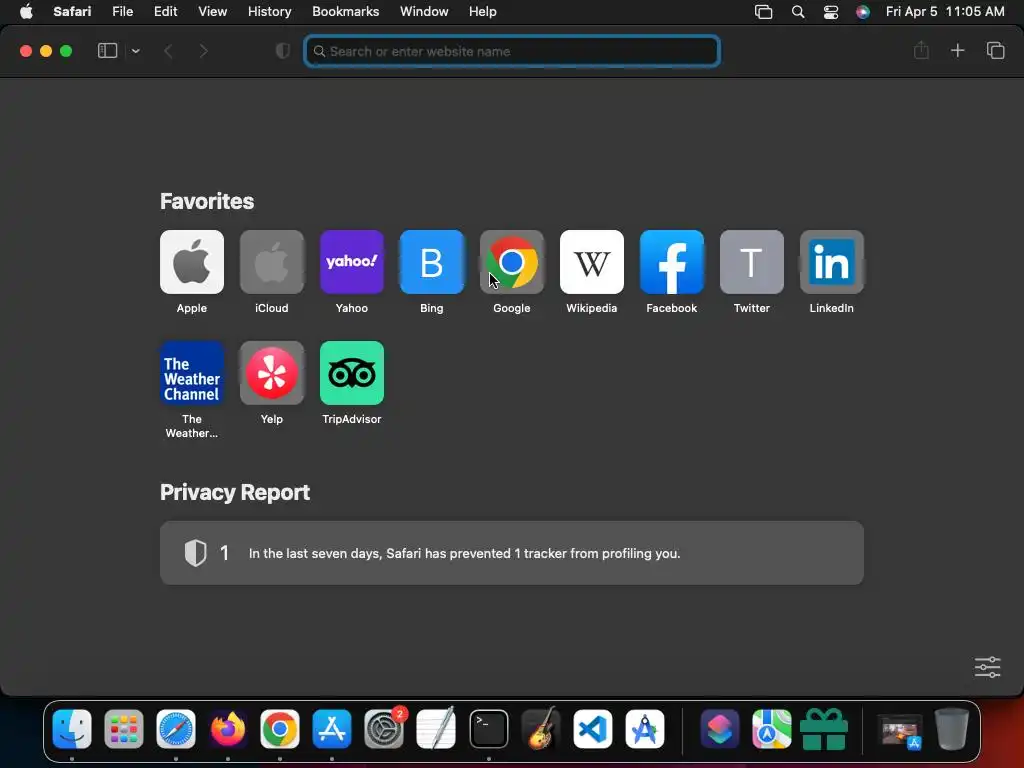Open App Store from the Dock
The height and width of the screenshot is (768, 1024).
pos(332,729)
